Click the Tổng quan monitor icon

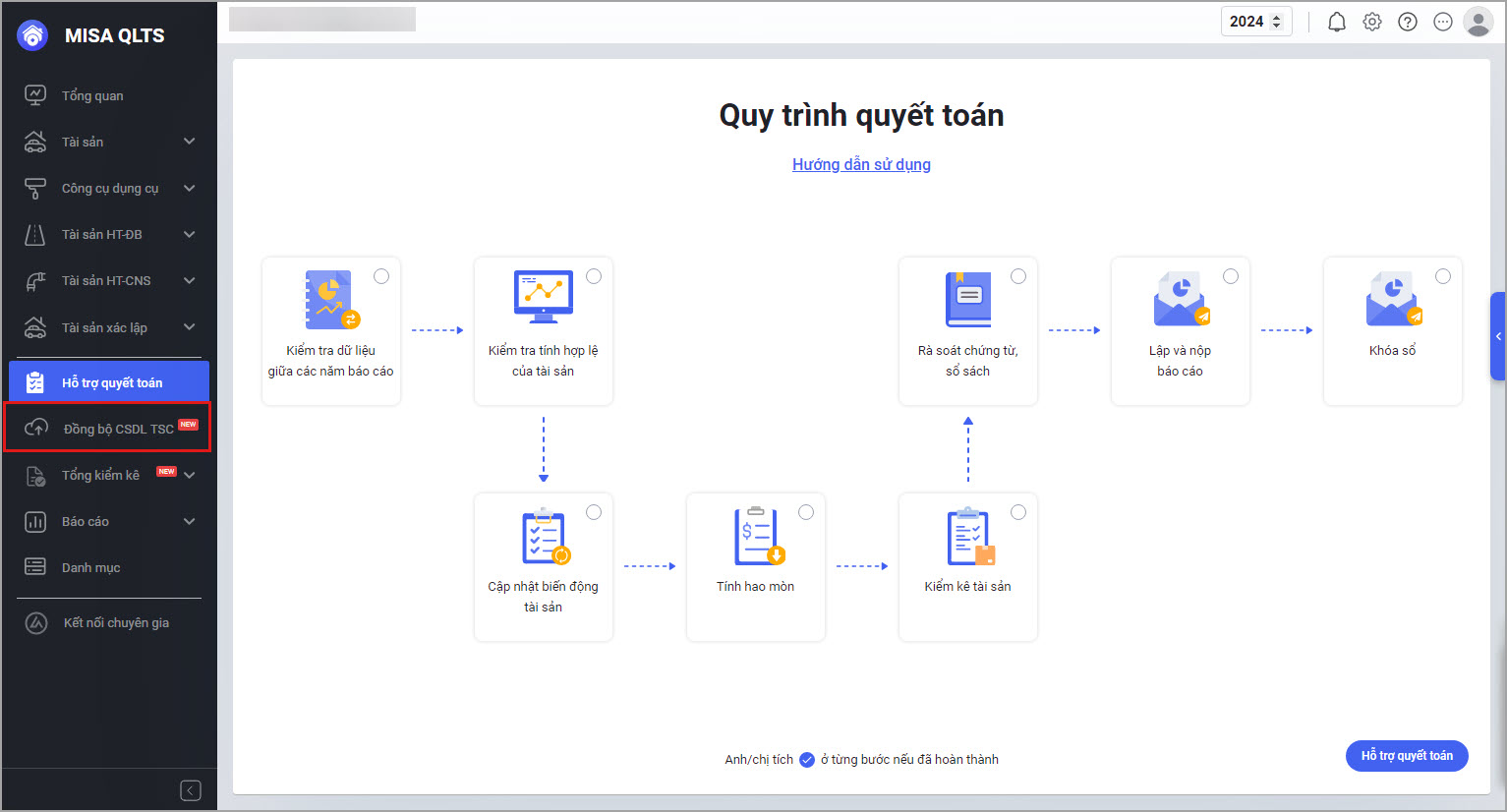35,95
